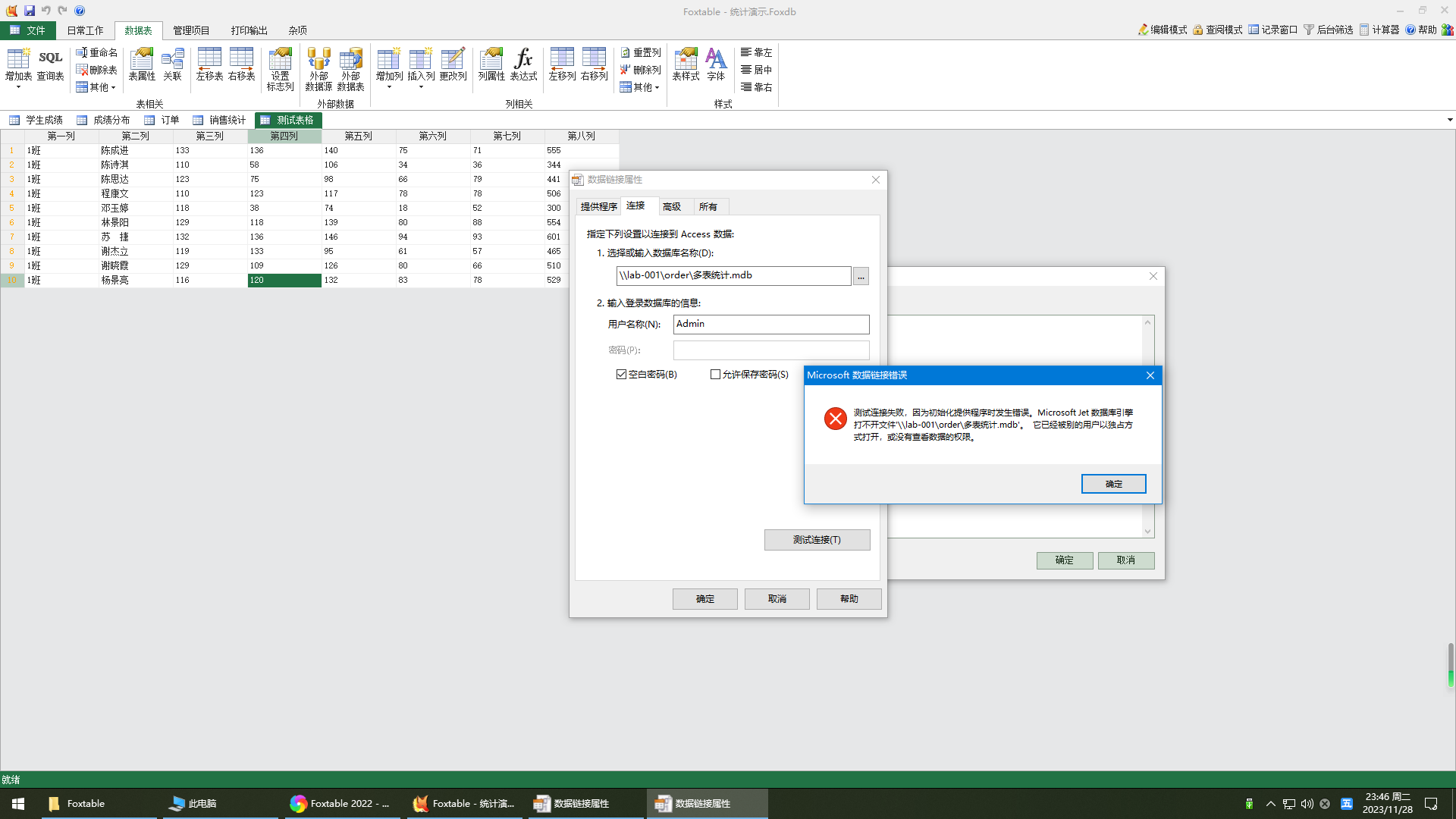Click 增加列 add column icon
This screenshot has height=819, width=1456.
pos(389,64)
